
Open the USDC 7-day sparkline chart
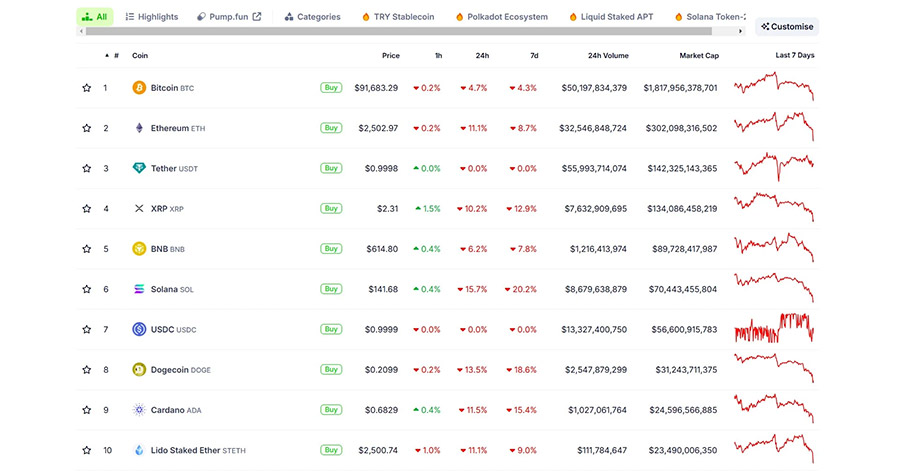pyautogui.click(x=774, y=328)
